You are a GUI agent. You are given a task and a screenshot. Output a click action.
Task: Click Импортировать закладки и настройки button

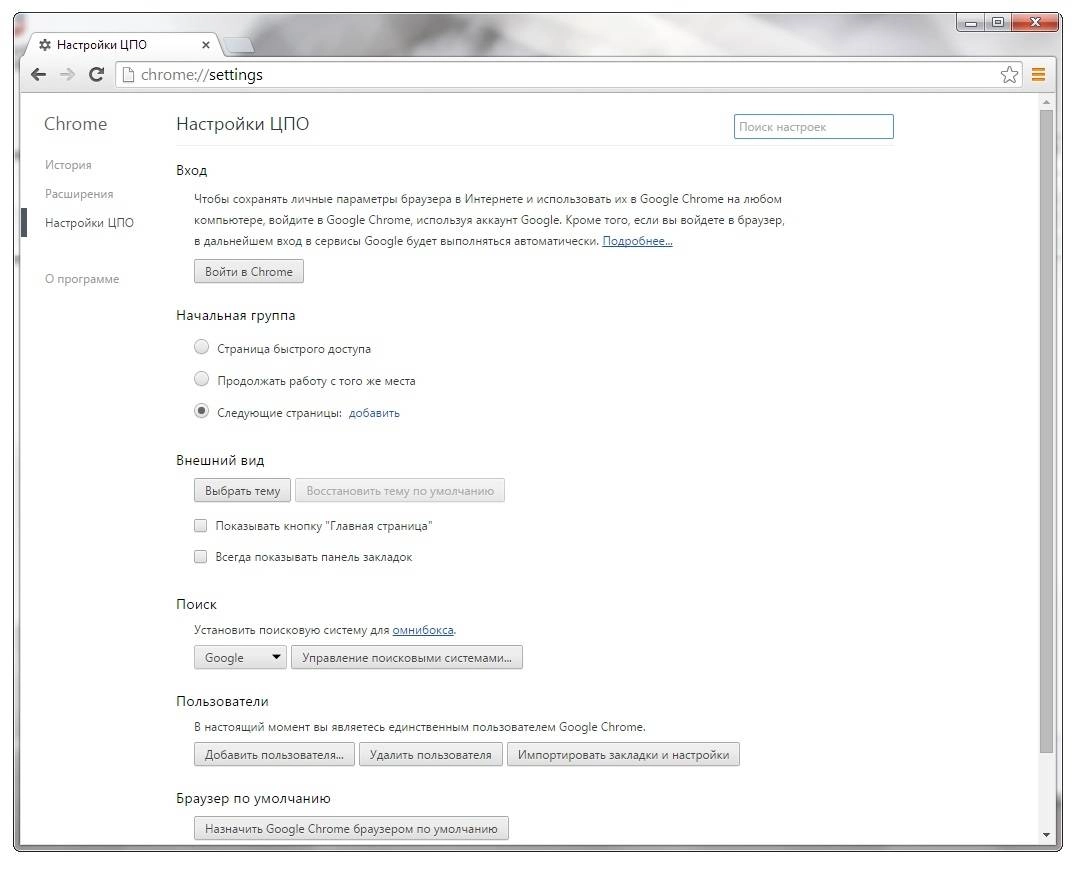point(623,755)
